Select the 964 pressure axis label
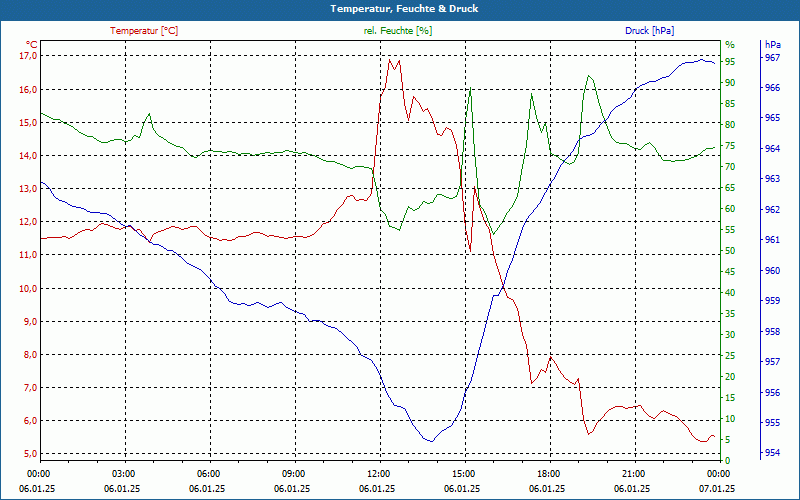This screenshot has height=500, width=800. tap(772, 148)
